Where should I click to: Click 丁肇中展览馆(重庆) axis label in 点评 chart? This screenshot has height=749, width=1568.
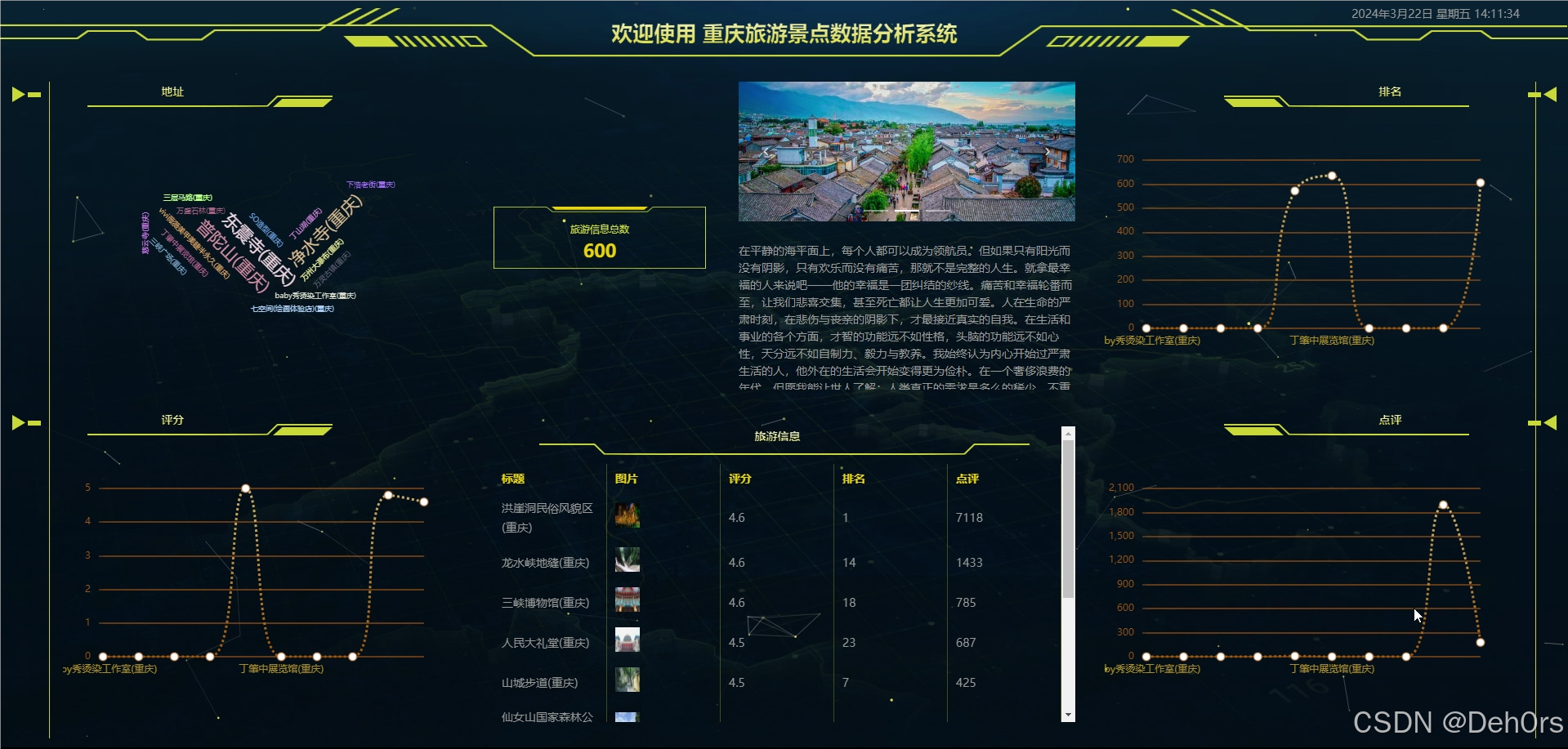click(1332, 669)
